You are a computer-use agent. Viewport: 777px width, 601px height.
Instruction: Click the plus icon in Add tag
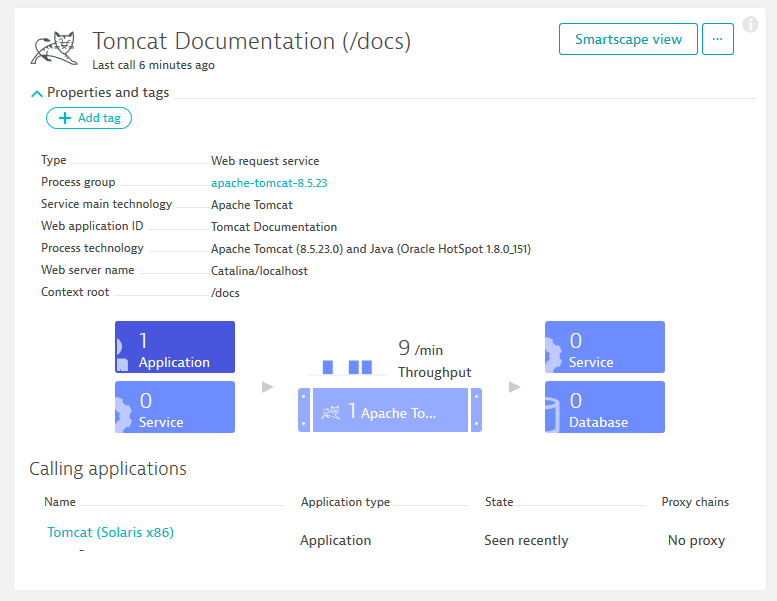(x=65, y=118)
